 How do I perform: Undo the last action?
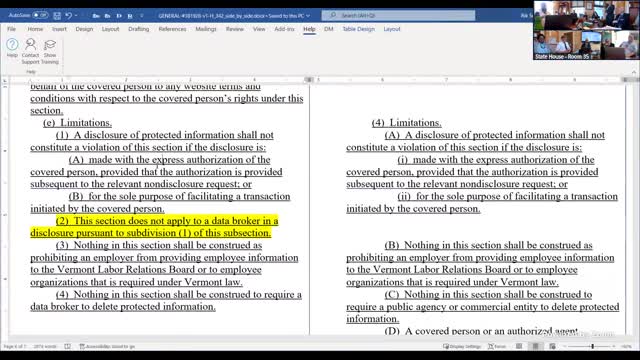tap(69, 16)
